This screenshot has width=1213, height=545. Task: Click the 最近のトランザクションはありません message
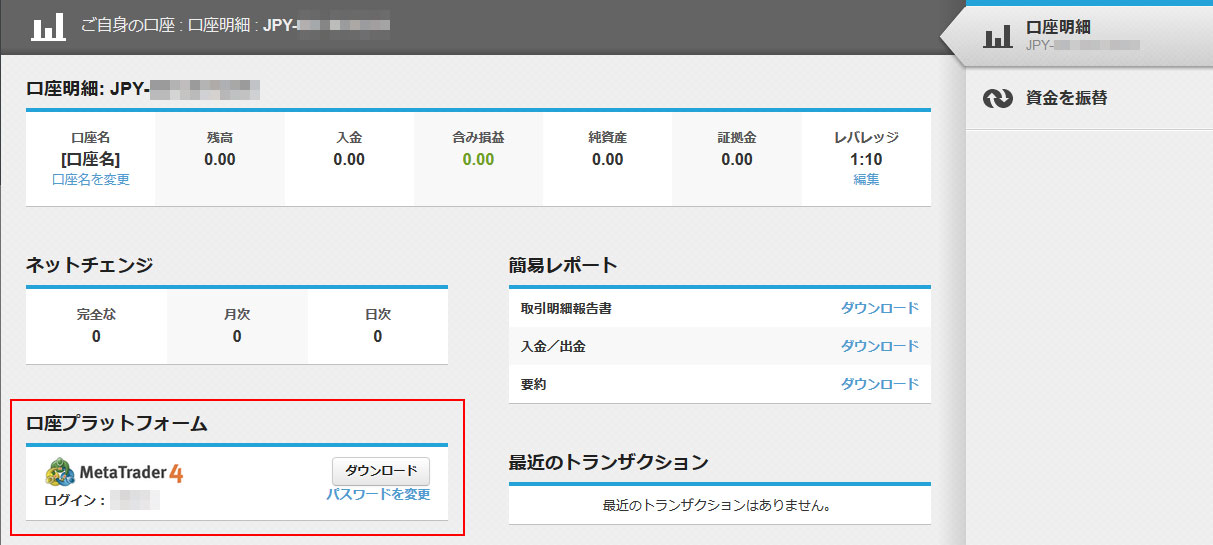(x=718, y=505)
